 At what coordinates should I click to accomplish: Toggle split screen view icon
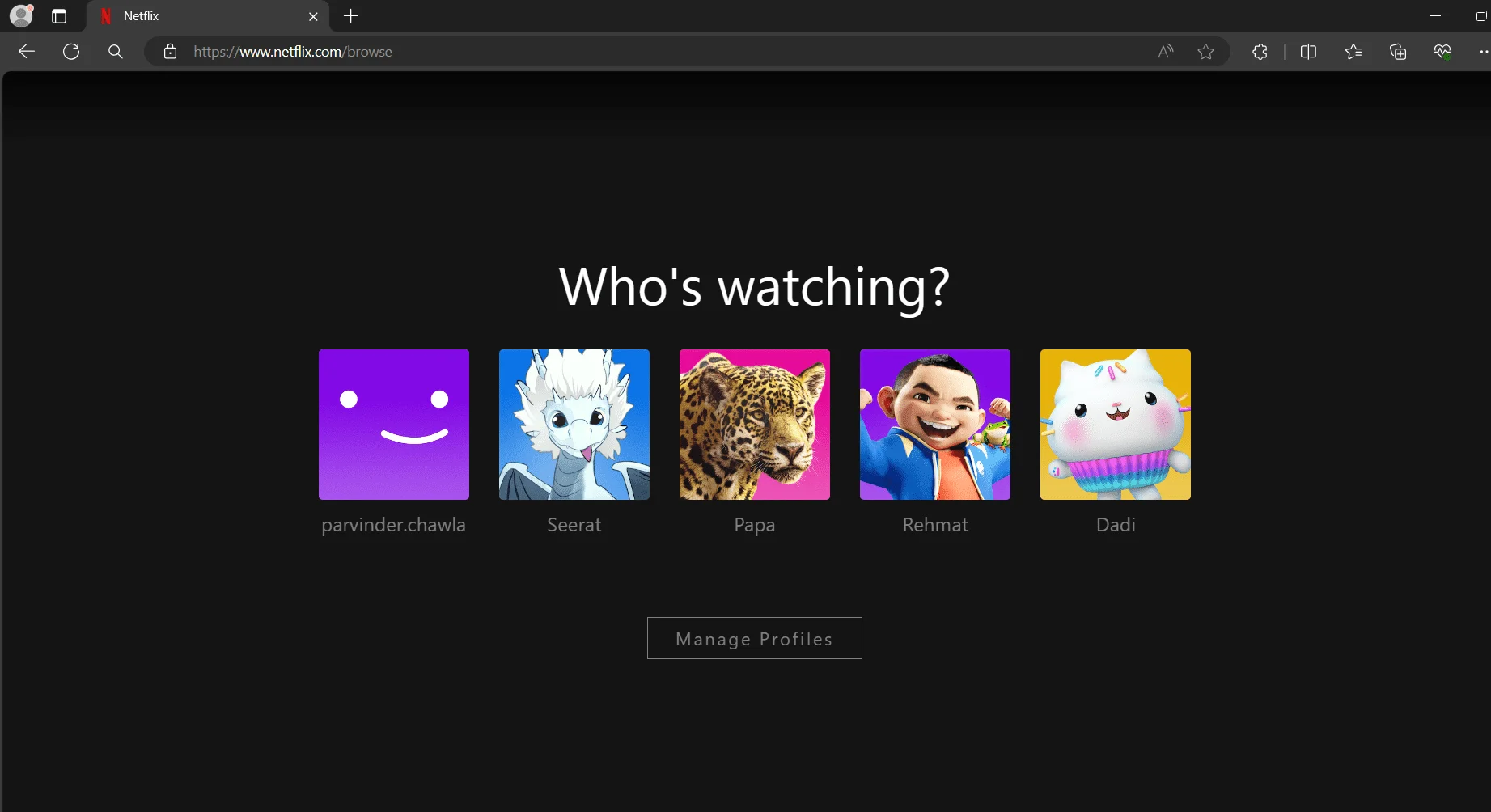tap(1308, 52)
